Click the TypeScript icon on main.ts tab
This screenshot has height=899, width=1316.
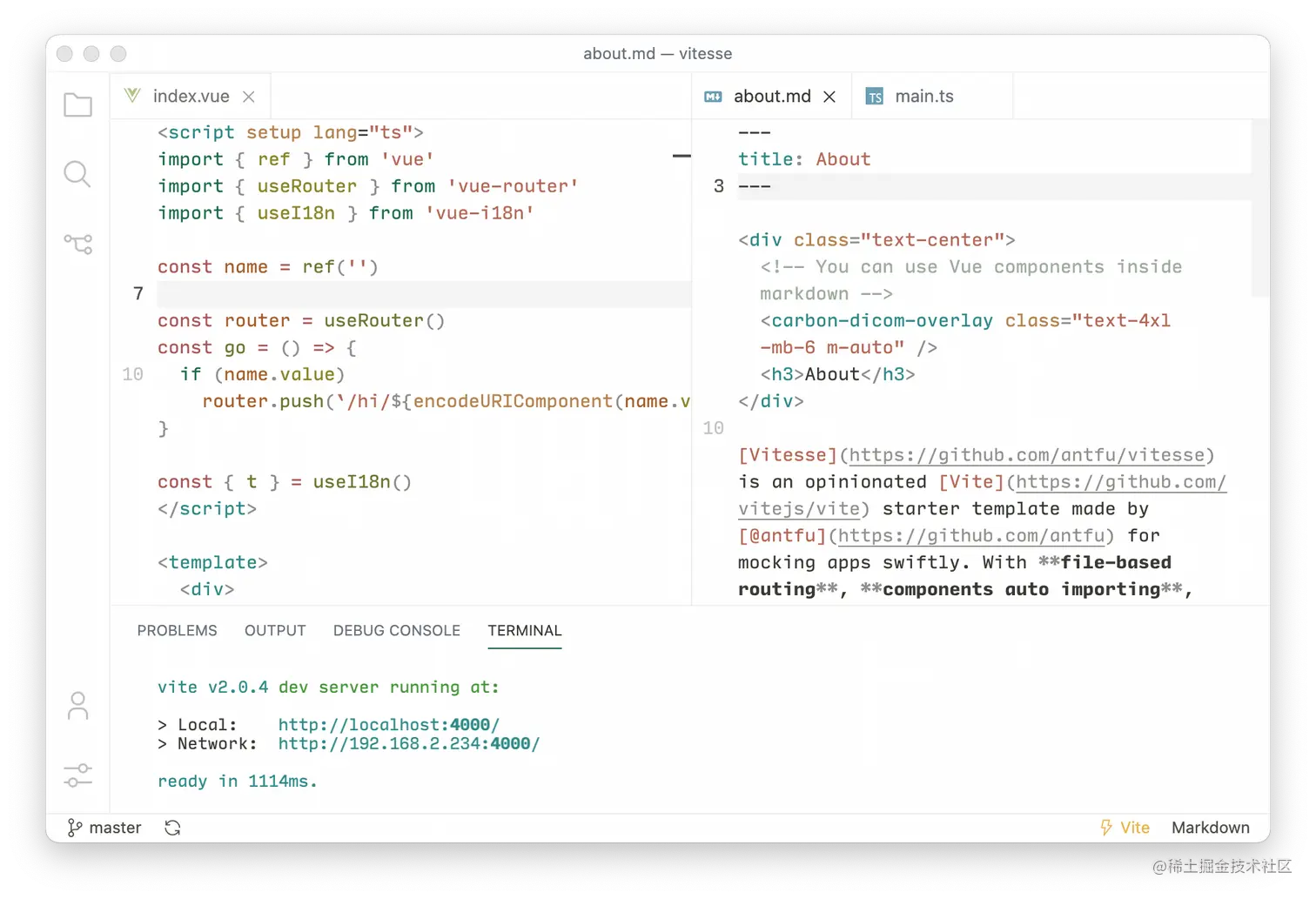pos(875,97)
